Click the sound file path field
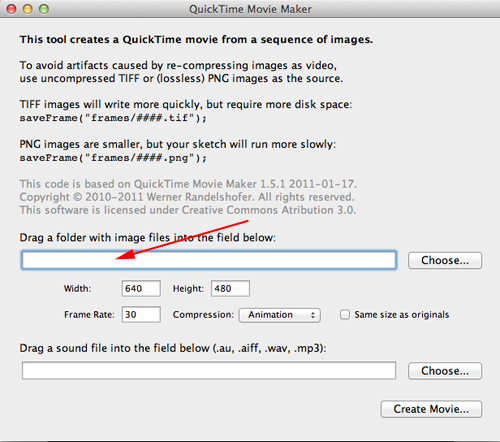The width and height of the screenshot is (500, 442). pos(209,371)
